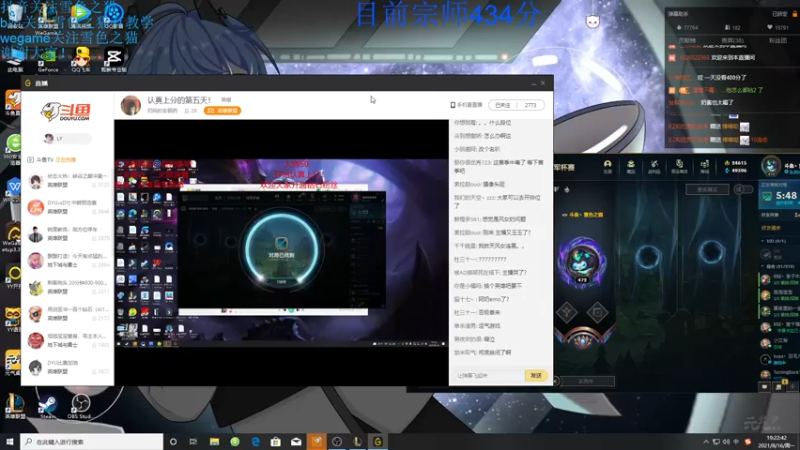Viewport: 800px width, 450px height.
Task: Switch to OBS Studio on the taskbar
Action: point(337,441)
